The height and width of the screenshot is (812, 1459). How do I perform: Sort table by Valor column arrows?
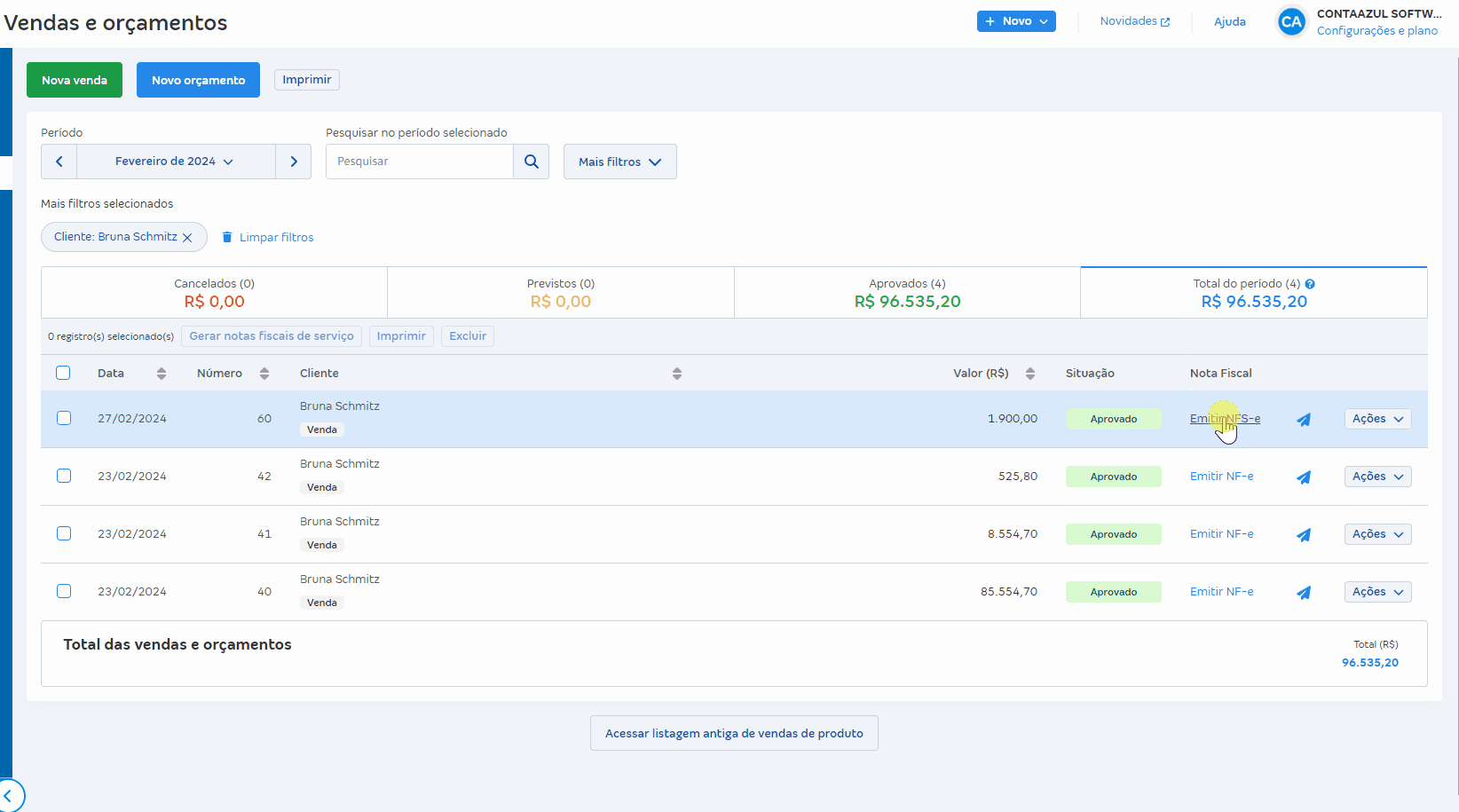tap(1030, 374)
